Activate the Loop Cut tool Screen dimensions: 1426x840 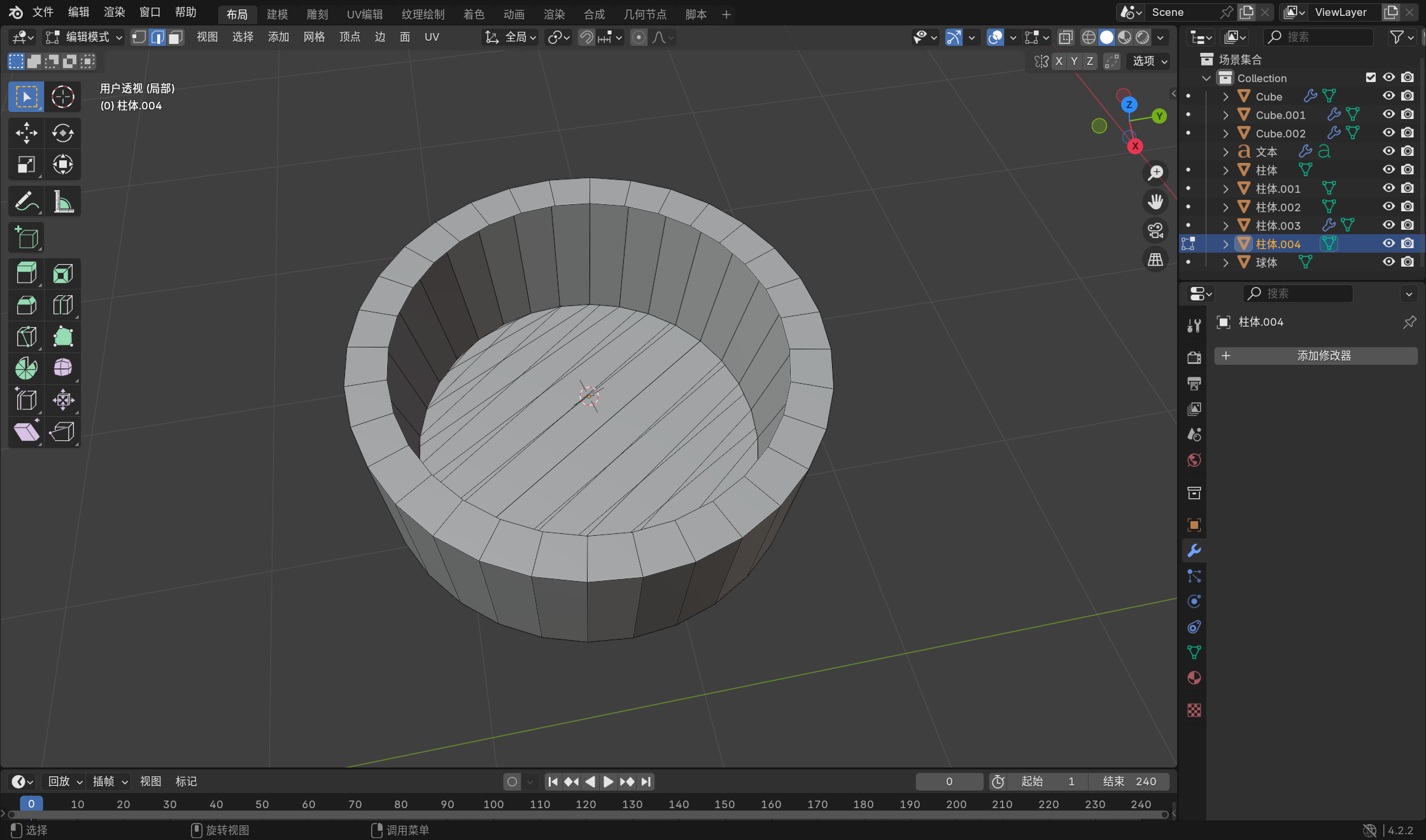[x=62, y=305]
